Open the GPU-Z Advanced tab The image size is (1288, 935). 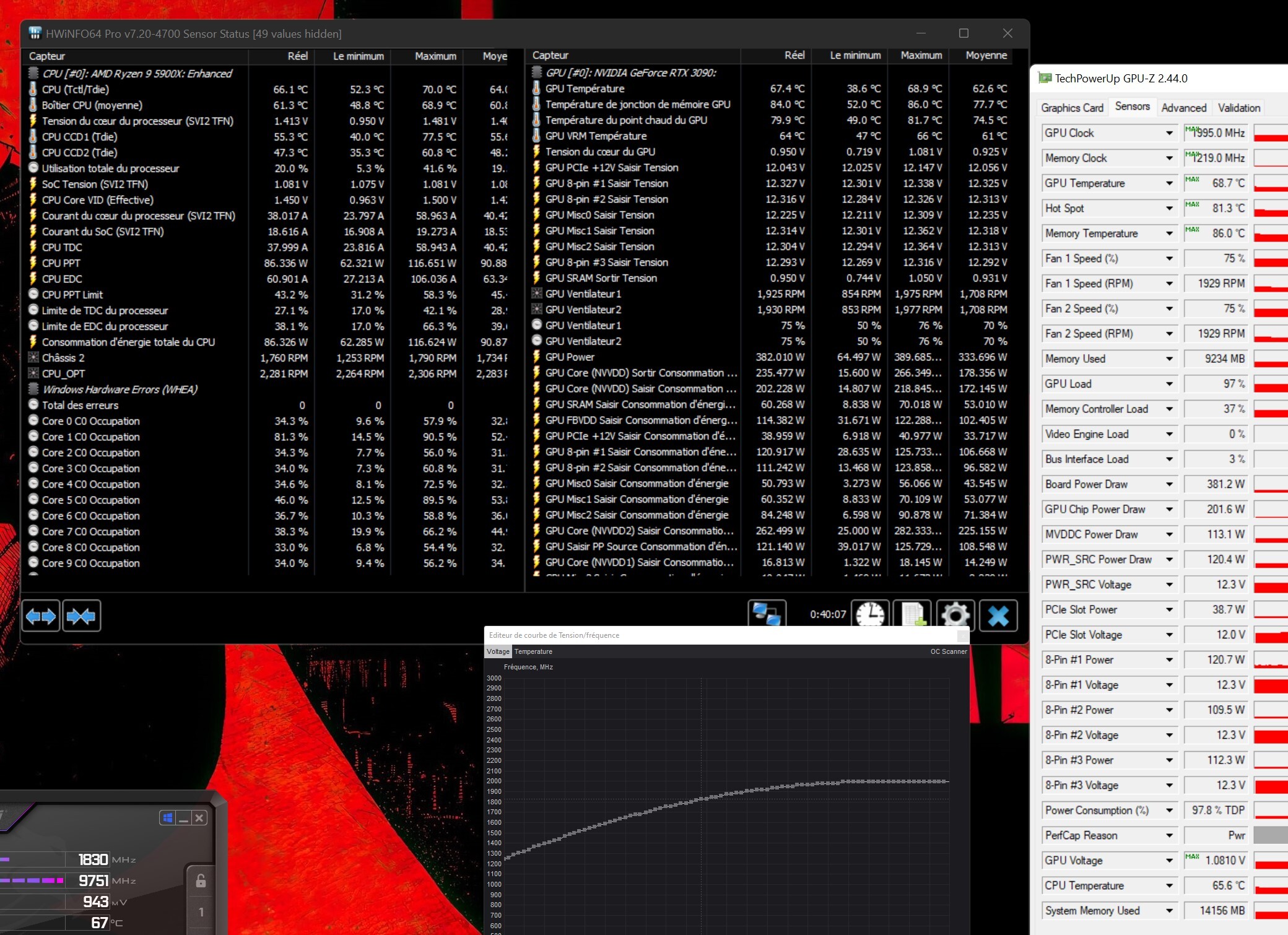pyautogui.click(x=1183, y=108)
